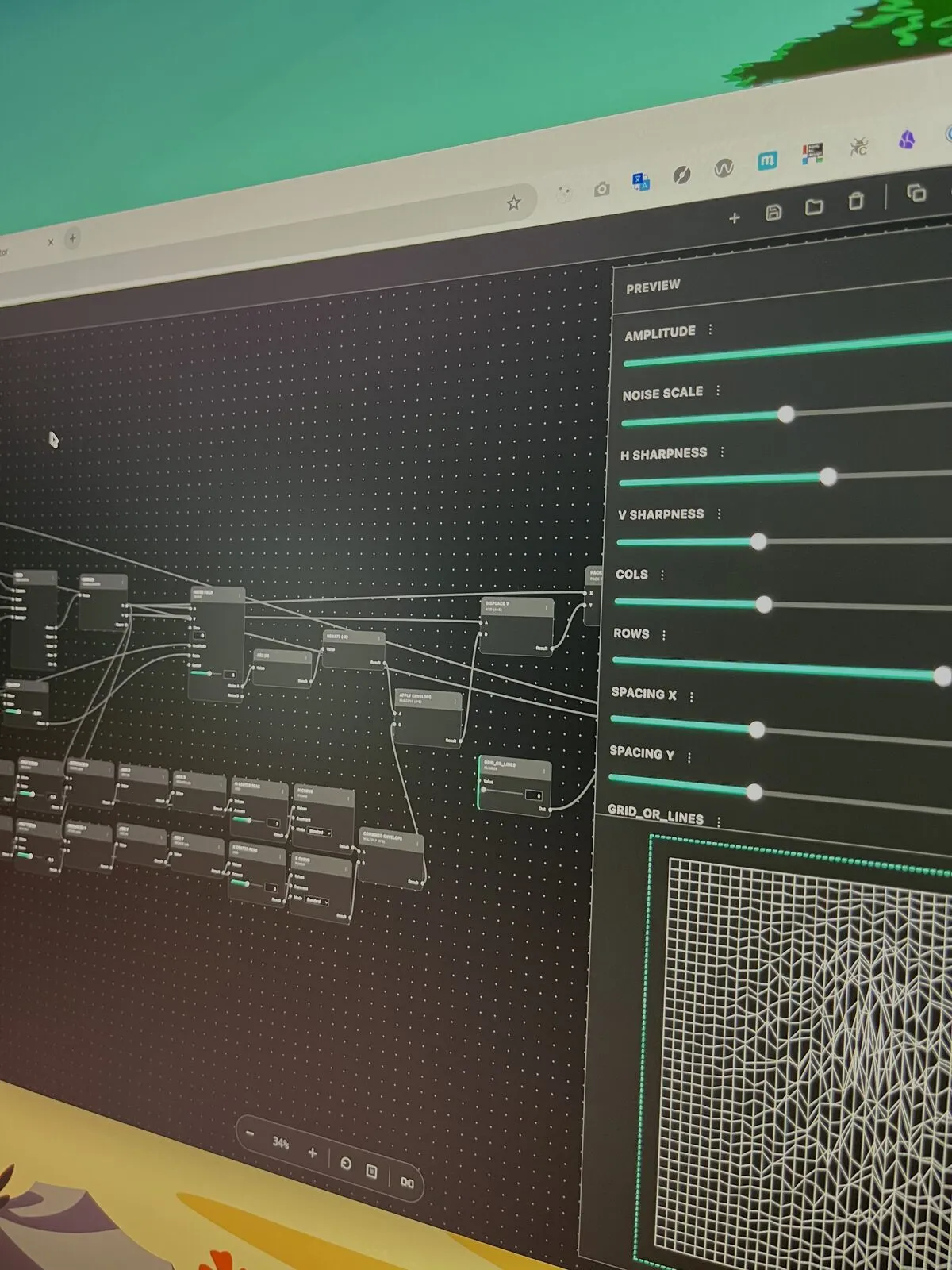Click the H Sharpness slider handle
Screen dimensions: 952x1270
pos(828,476)
